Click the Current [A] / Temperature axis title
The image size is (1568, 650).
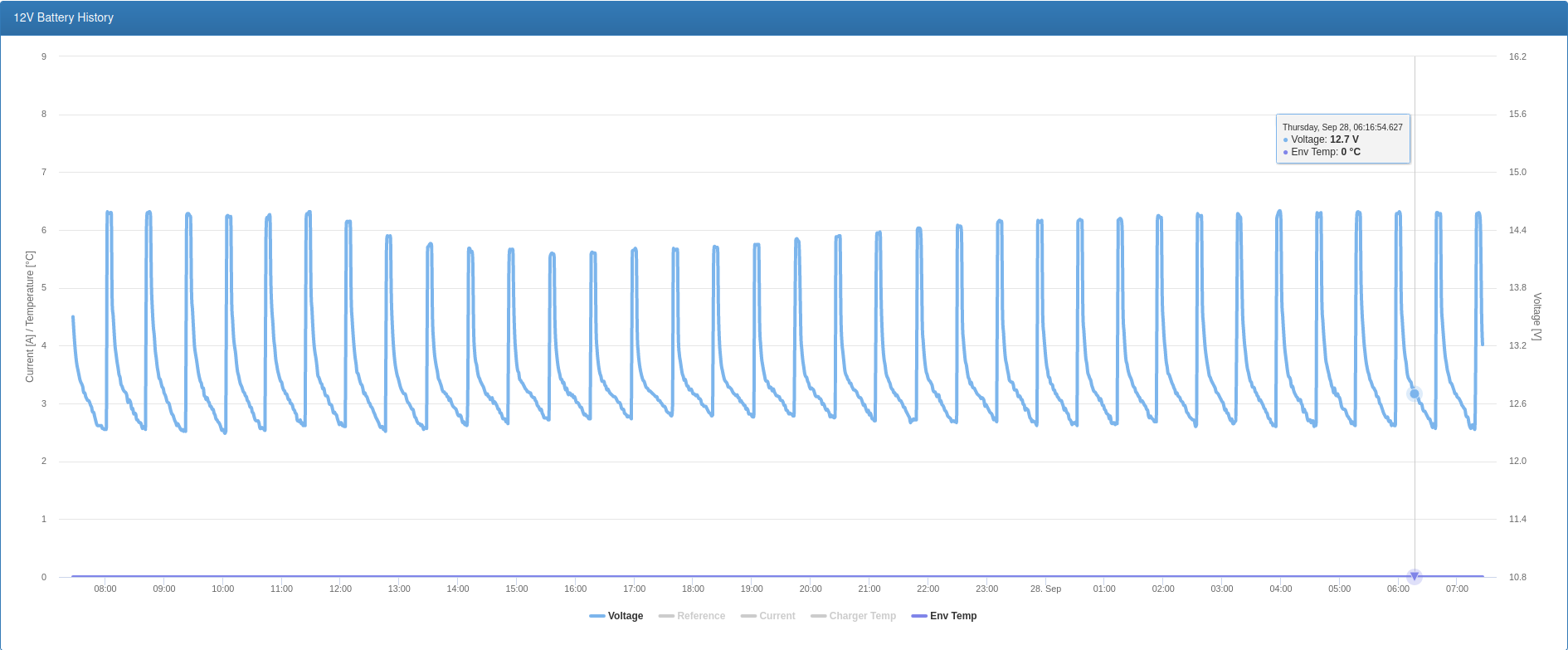(x=30, y=316)
